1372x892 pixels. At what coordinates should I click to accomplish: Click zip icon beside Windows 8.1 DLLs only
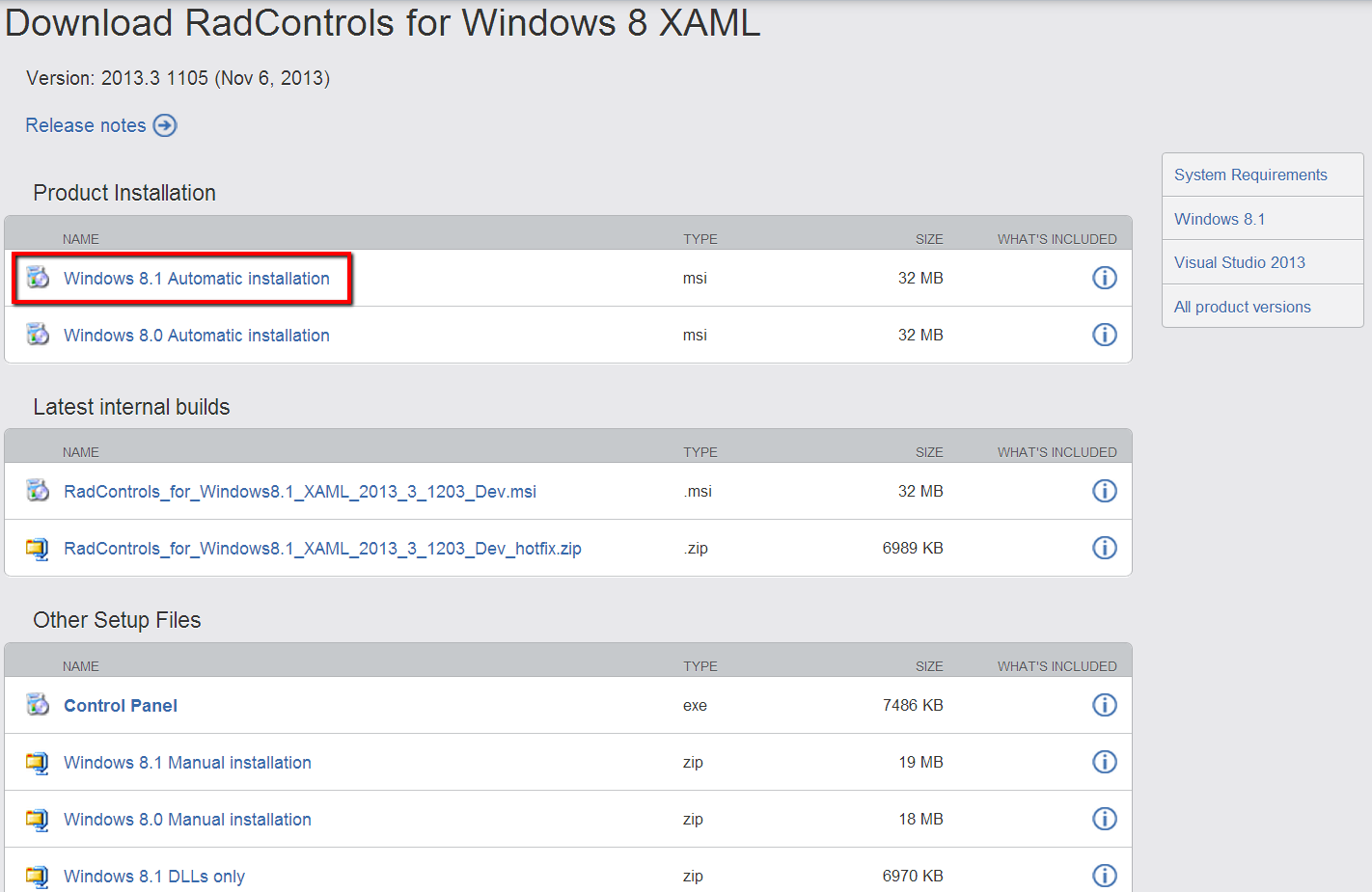(38, 876)
